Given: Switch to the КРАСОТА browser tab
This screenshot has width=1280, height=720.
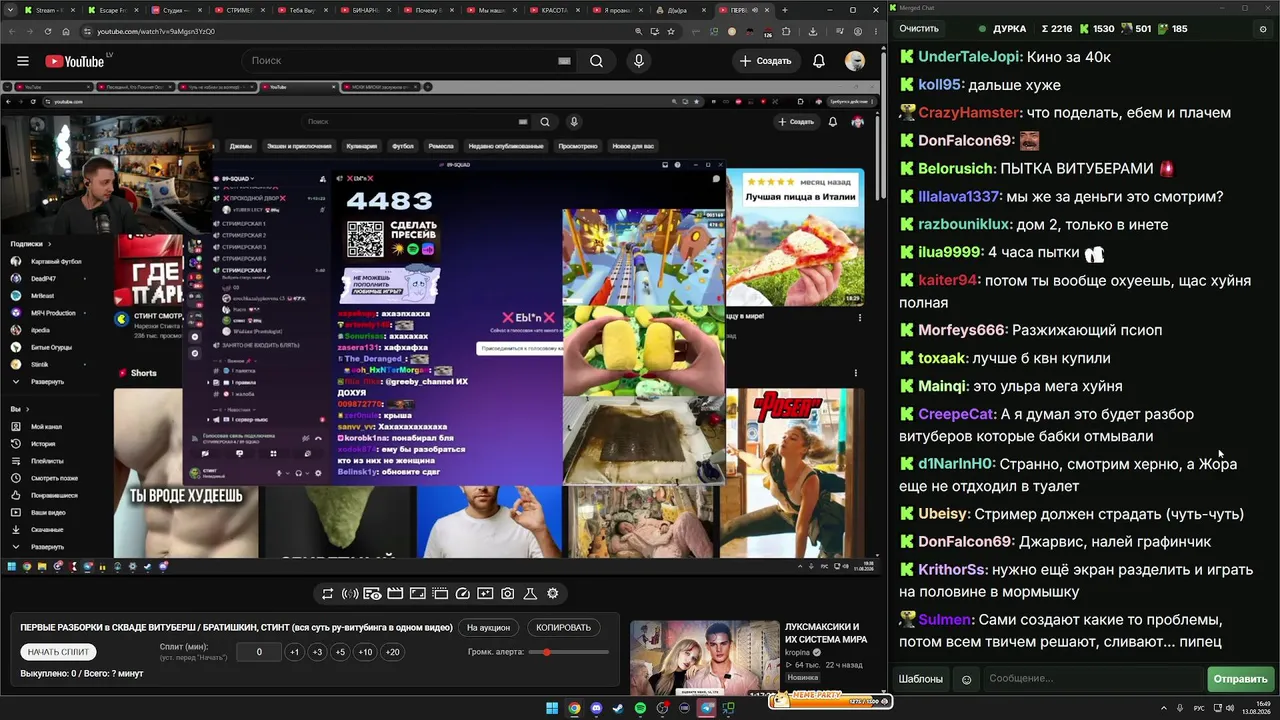Looking at the screenshot, I should [x=554, y=10].
